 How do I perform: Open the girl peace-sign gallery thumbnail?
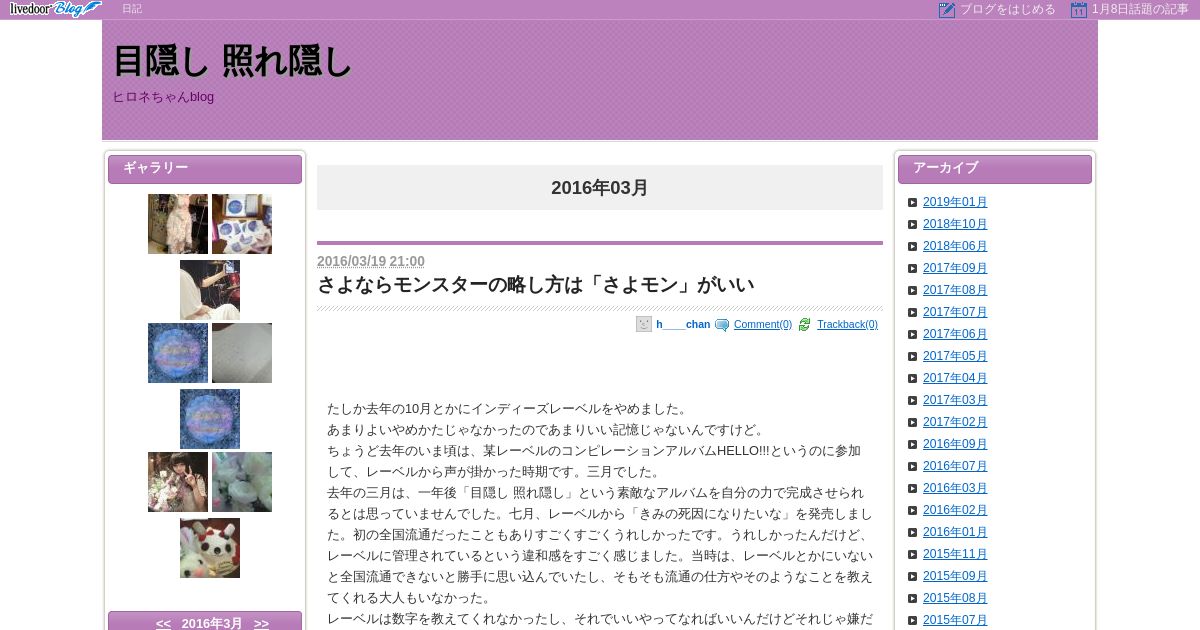pyautogui.click(x=178, y=482)
